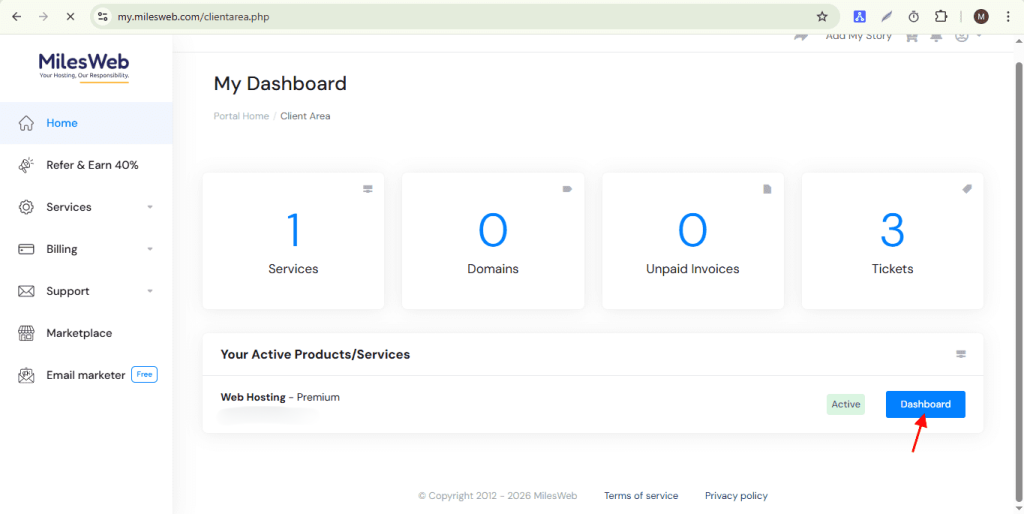This screenshot has width=1024, height=514.
Task: Open the Chrome extensions puzzle icon
Action: click(x=940, y=17)
